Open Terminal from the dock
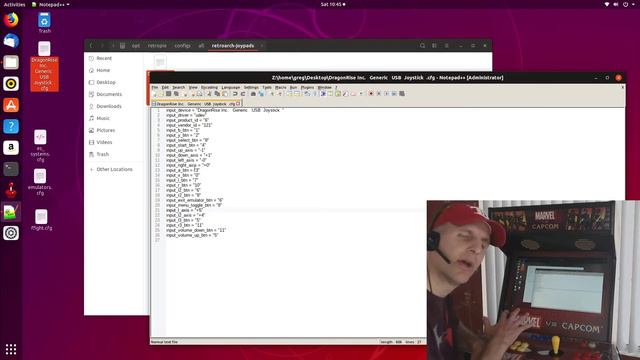640x360 pixels. [x=11, y=169]
